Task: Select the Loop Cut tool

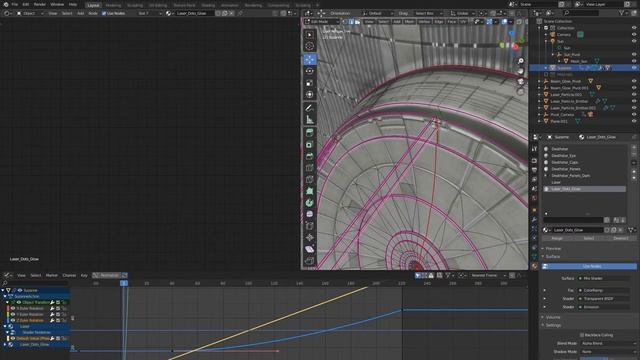Action: tap(309, 168)
